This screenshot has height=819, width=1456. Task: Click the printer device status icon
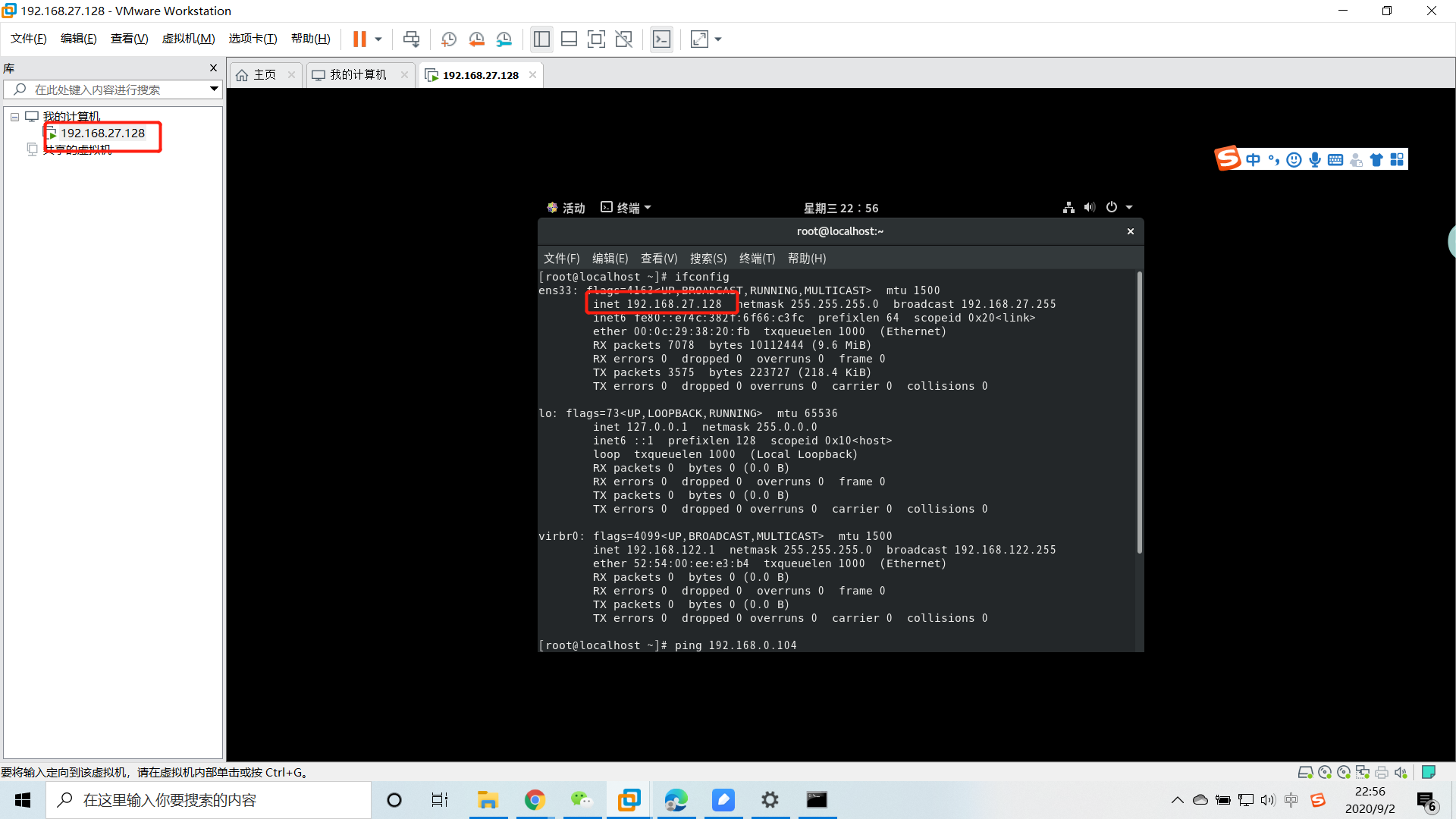pyautogui.click(x=1382, y=772)
